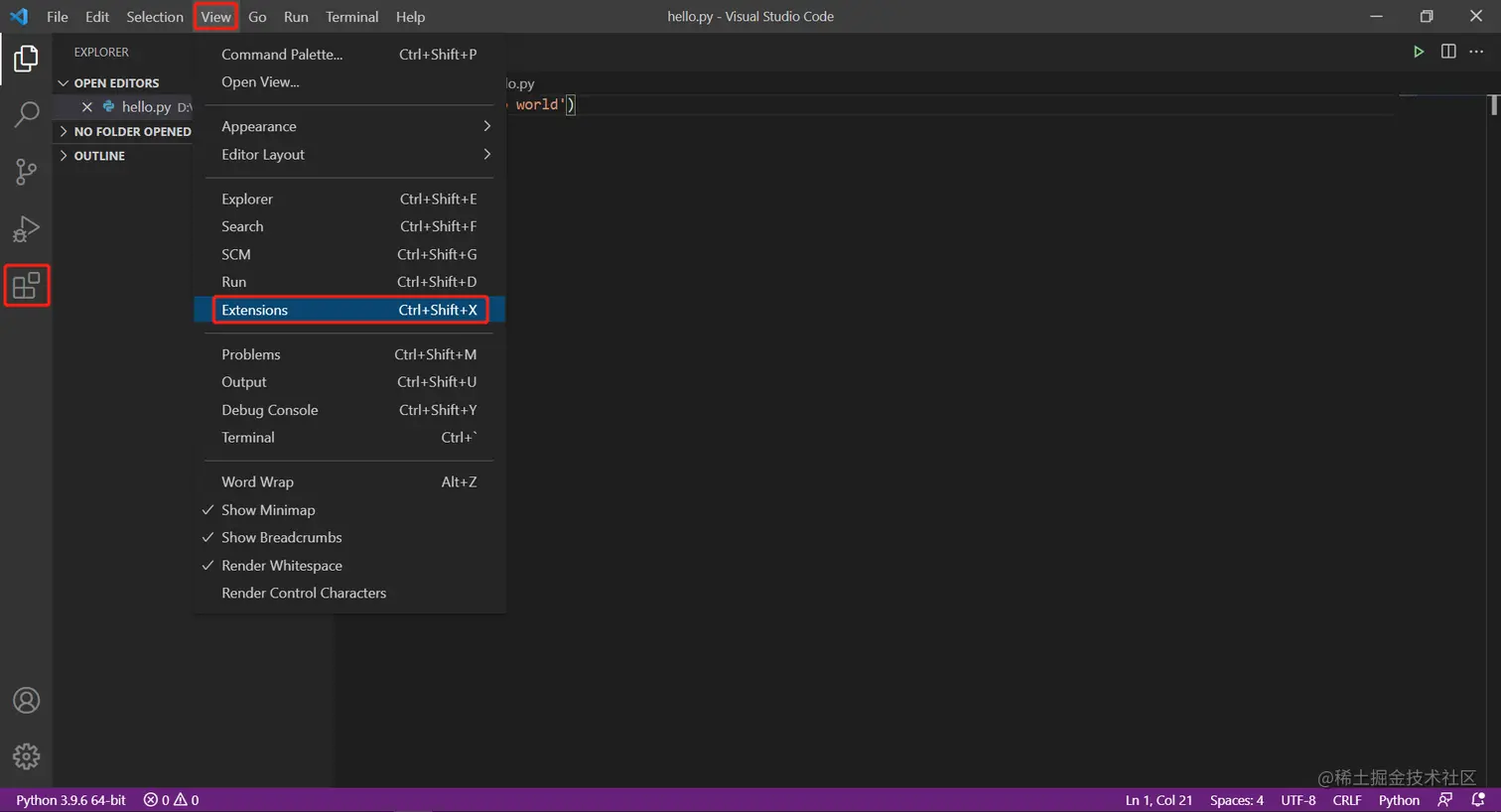Viewport: 1501px width, 812px height.
Task: Open Terminal entry in View menu
Action: tap(349, 438)
